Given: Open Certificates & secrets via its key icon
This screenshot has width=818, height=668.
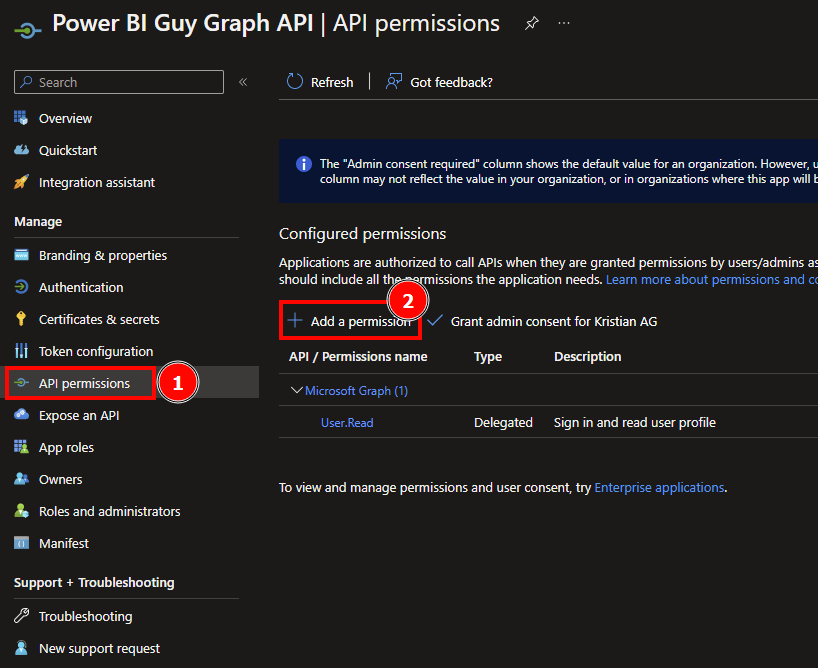Looking at the screenshot, I should pyautogui.click(x=22, y=319).
